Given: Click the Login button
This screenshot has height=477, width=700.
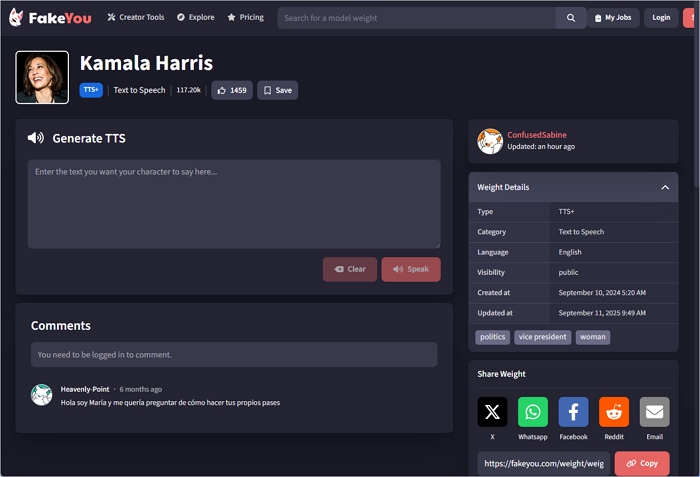Looking at the screenshot, I should click(661, 18).
